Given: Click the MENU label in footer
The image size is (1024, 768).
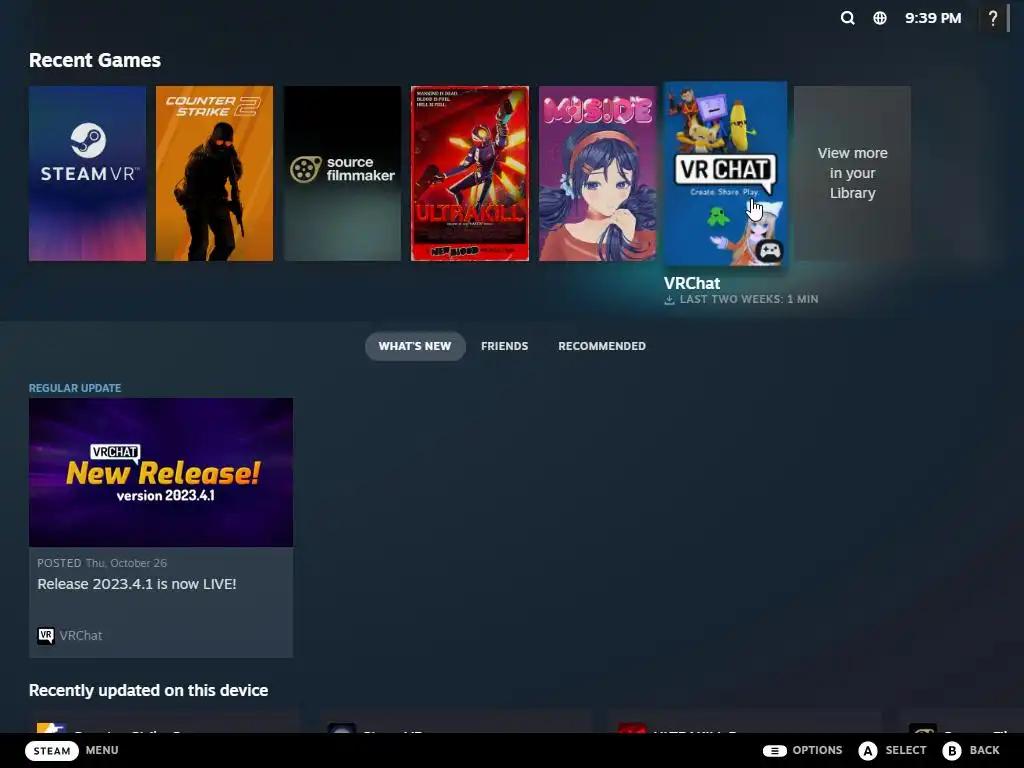Looking at the screenshot, I should point(102,750).
